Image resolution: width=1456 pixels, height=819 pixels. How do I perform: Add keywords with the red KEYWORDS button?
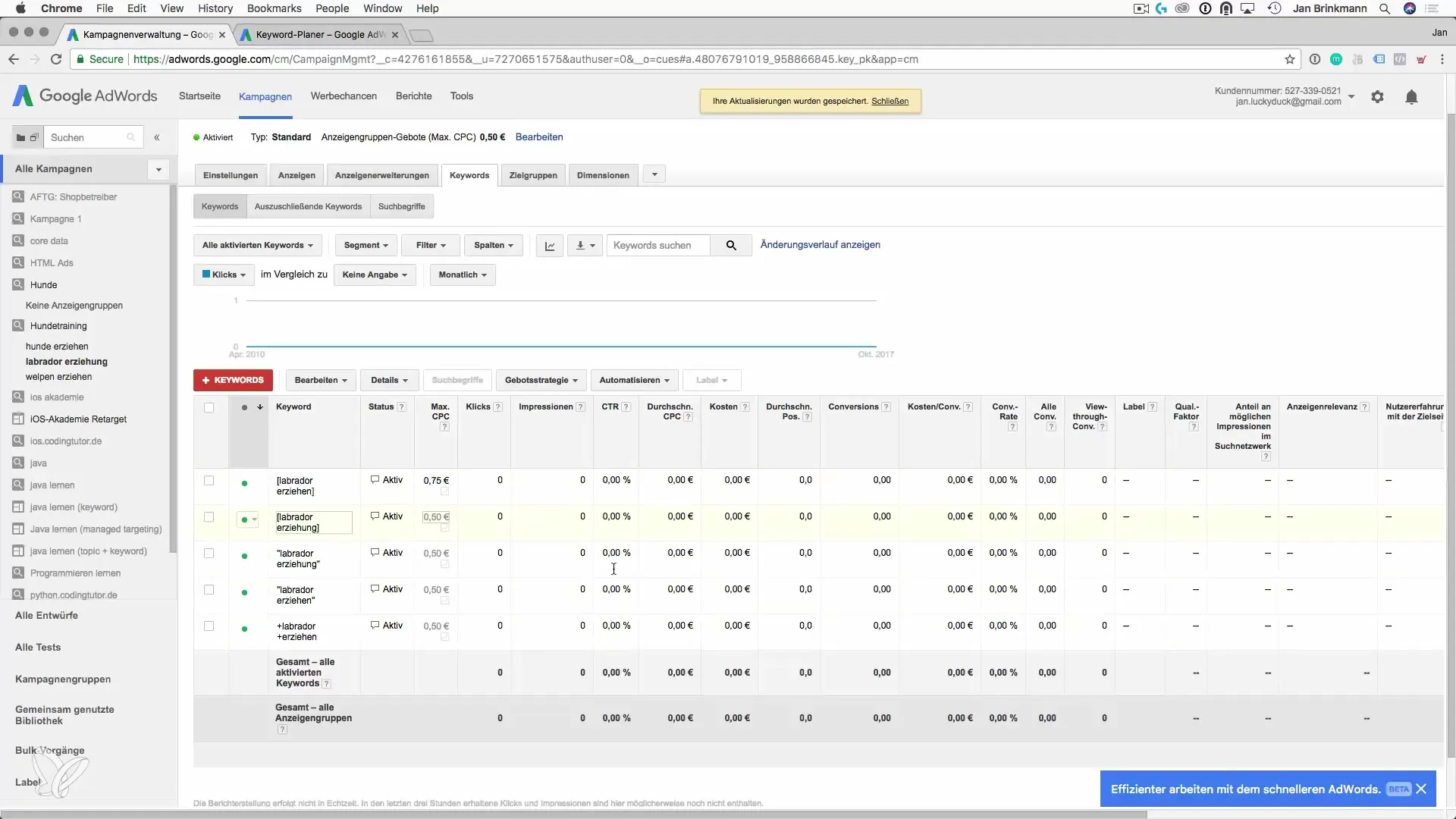[x=233, y=380]
